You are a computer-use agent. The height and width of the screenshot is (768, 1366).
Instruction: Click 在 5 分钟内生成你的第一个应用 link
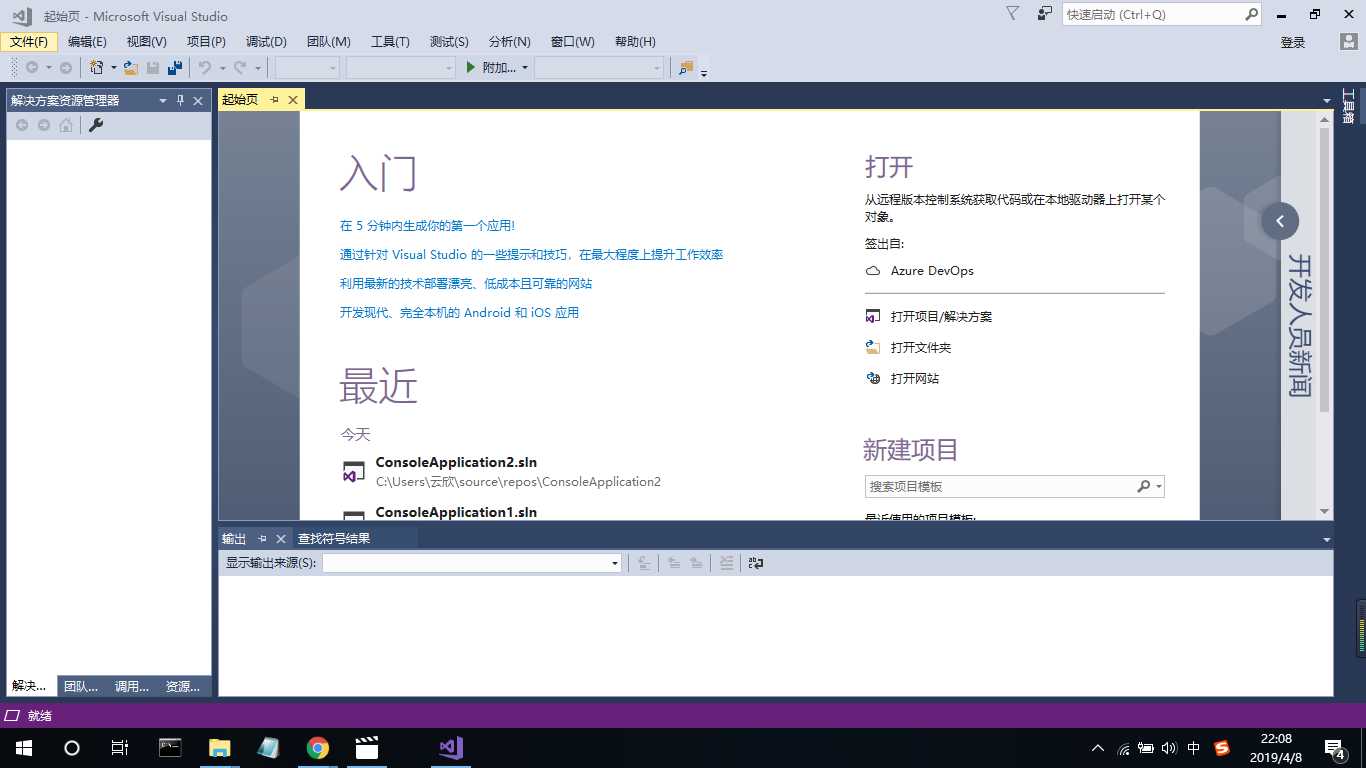pos(427,226)
